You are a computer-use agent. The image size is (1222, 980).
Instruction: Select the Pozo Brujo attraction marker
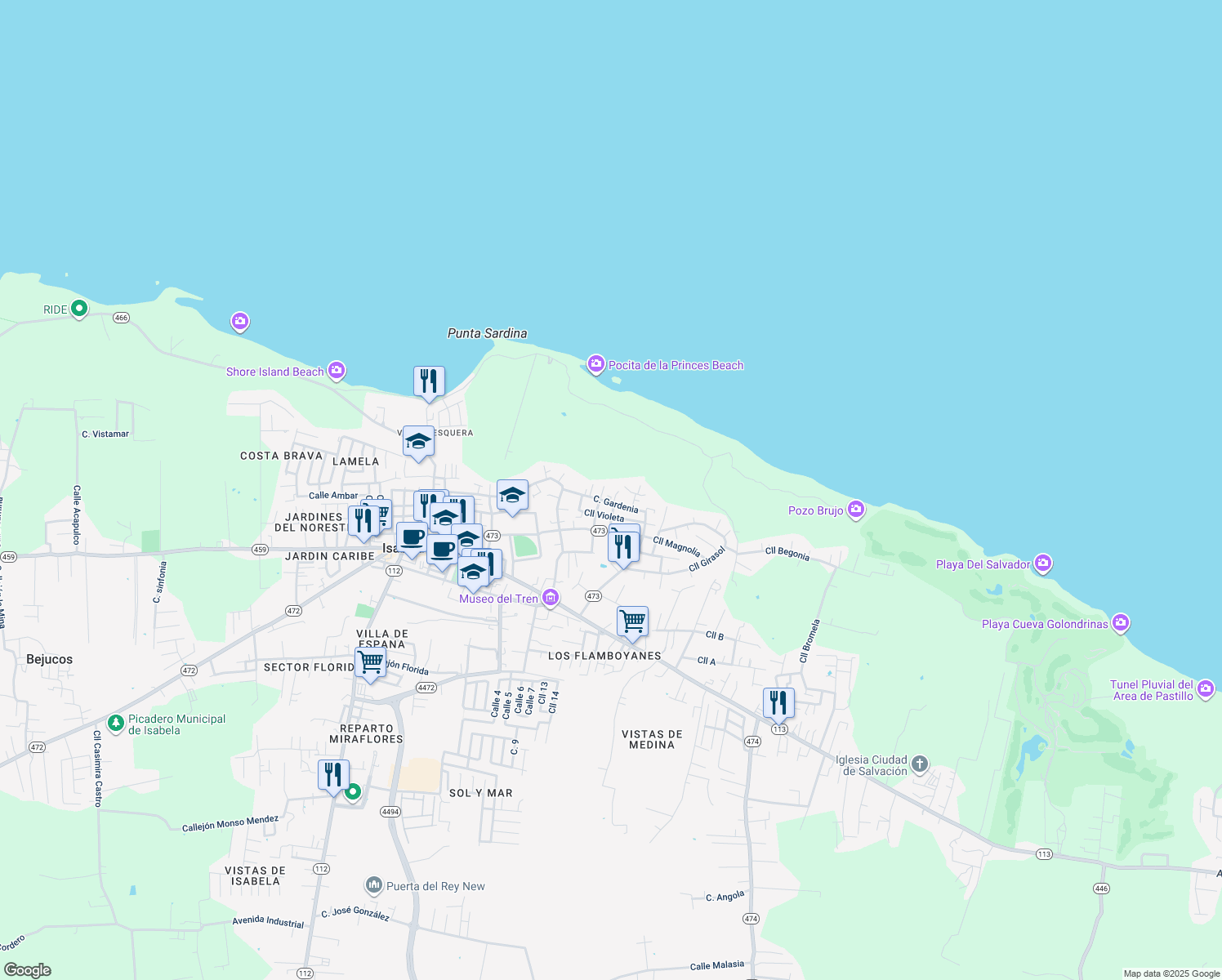(x=855, y=510)
